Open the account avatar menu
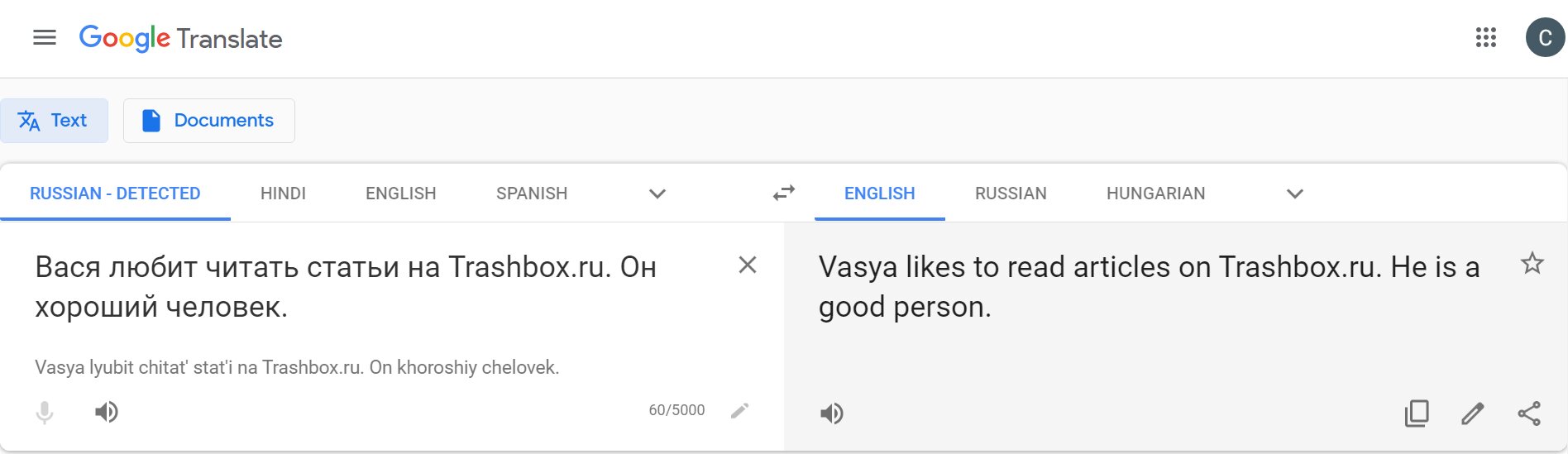 [x=1545, y=38]
